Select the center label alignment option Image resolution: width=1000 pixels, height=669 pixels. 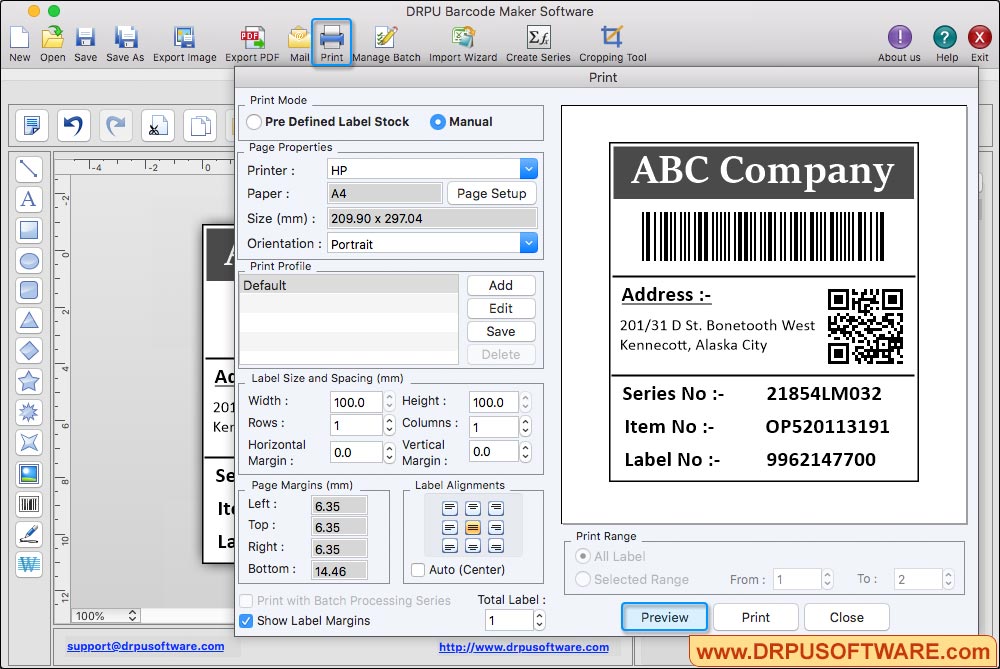pos(472,527)
